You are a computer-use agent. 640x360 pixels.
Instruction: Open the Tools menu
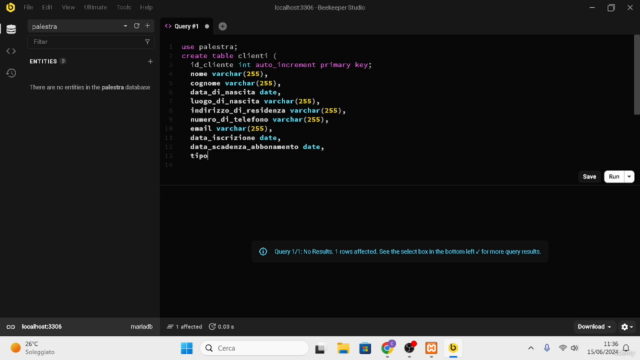(x=124, y=7)
